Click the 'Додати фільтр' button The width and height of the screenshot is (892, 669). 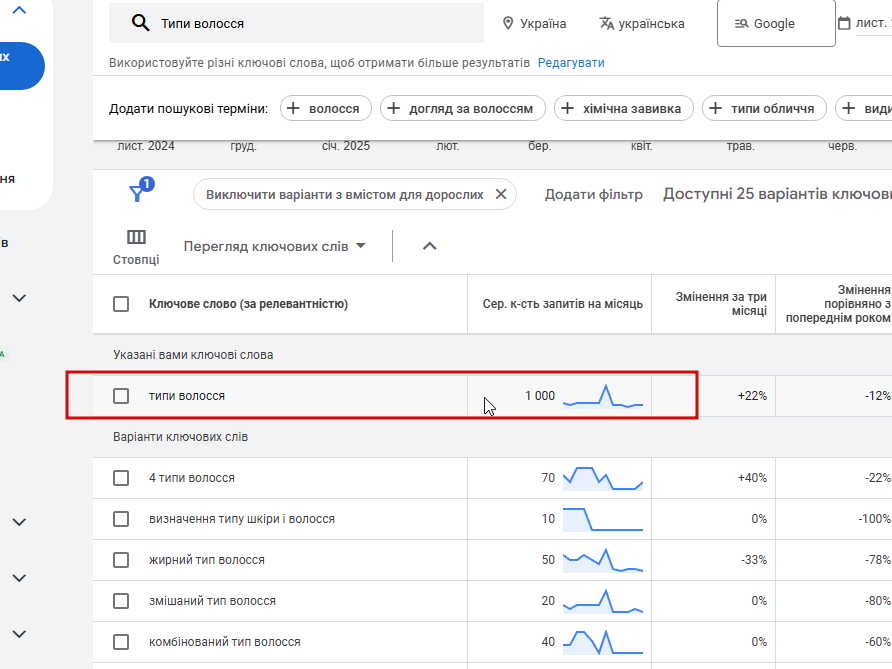pyautogui.click(x=593, y=194)
